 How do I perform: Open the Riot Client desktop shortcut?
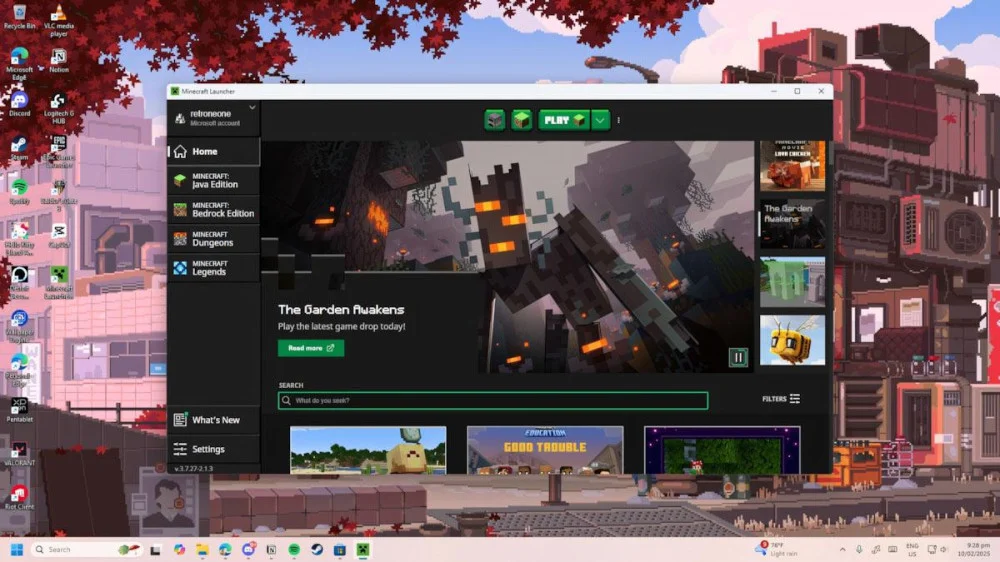click(19, 498)
